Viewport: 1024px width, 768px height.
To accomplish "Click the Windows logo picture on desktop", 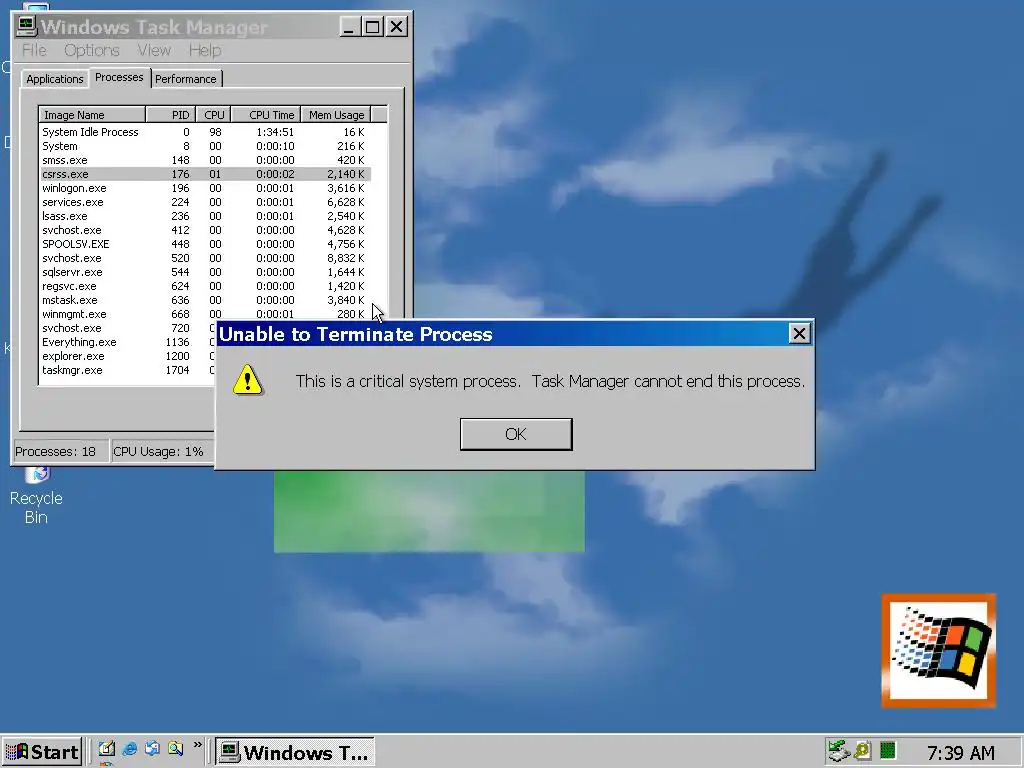I will tap(938, 650).
